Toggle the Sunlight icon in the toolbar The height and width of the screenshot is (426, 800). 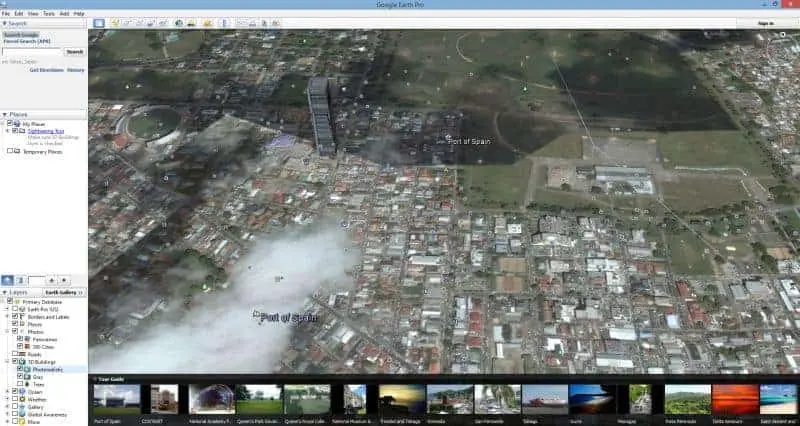click(190, 22)
